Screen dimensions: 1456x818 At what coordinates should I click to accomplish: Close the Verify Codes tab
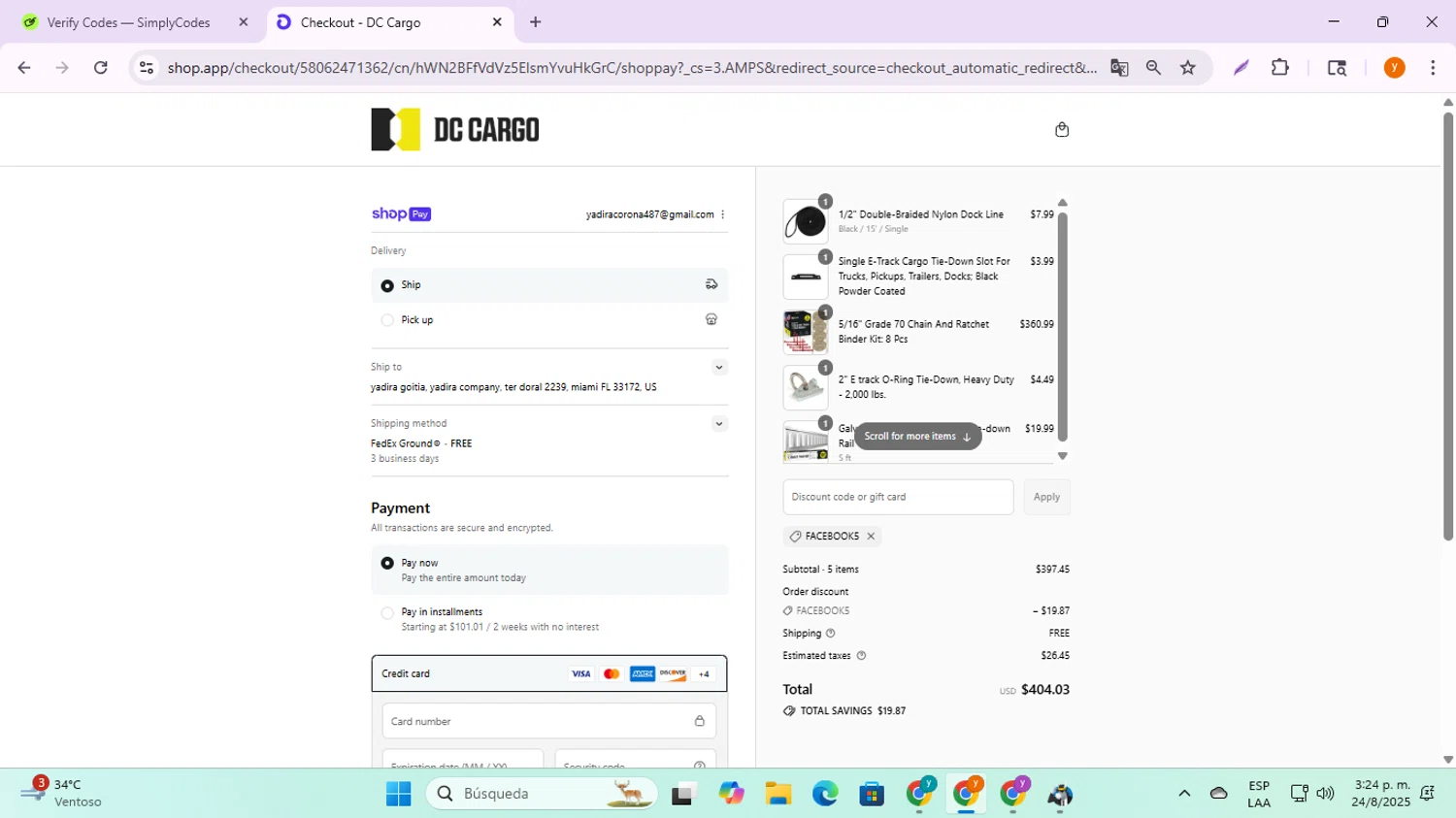point(244,22)
